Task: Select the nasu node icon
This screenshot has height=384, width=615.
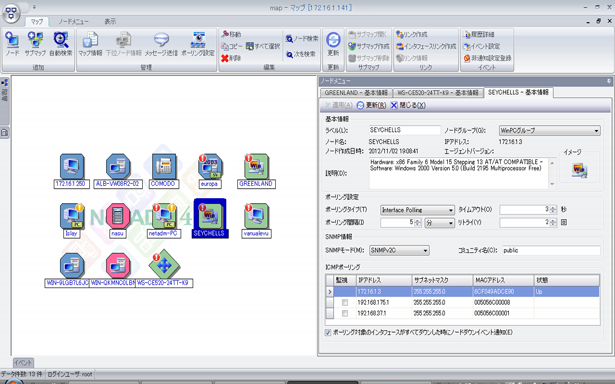Action: click(x=118, y=216)
